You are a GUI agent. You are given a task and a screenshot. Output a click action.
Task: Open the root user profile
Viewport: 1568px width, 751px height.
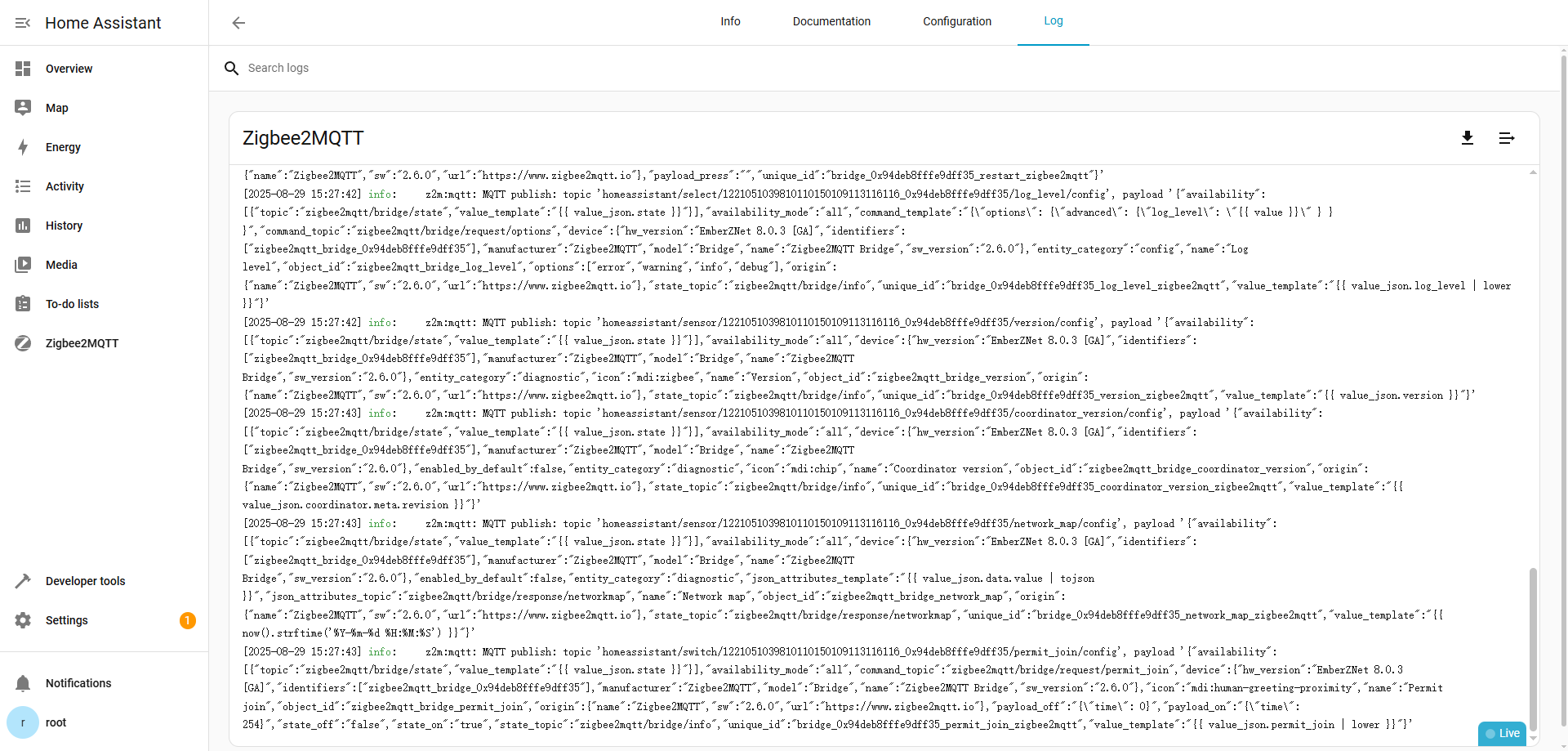pos(56,722)
